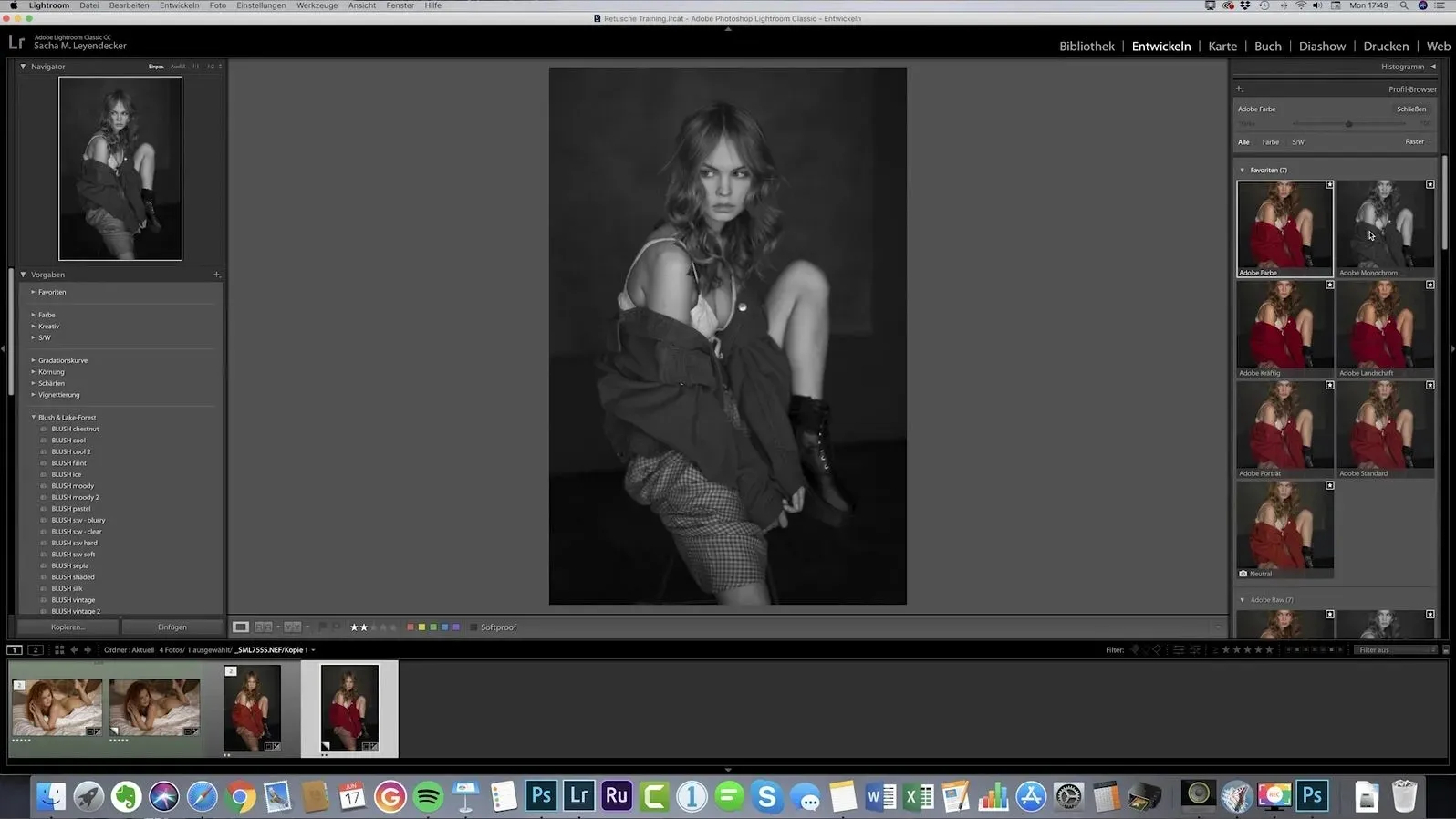
Task: Click the Schließen button in Profil-Browser
Action: (1410, 109)
